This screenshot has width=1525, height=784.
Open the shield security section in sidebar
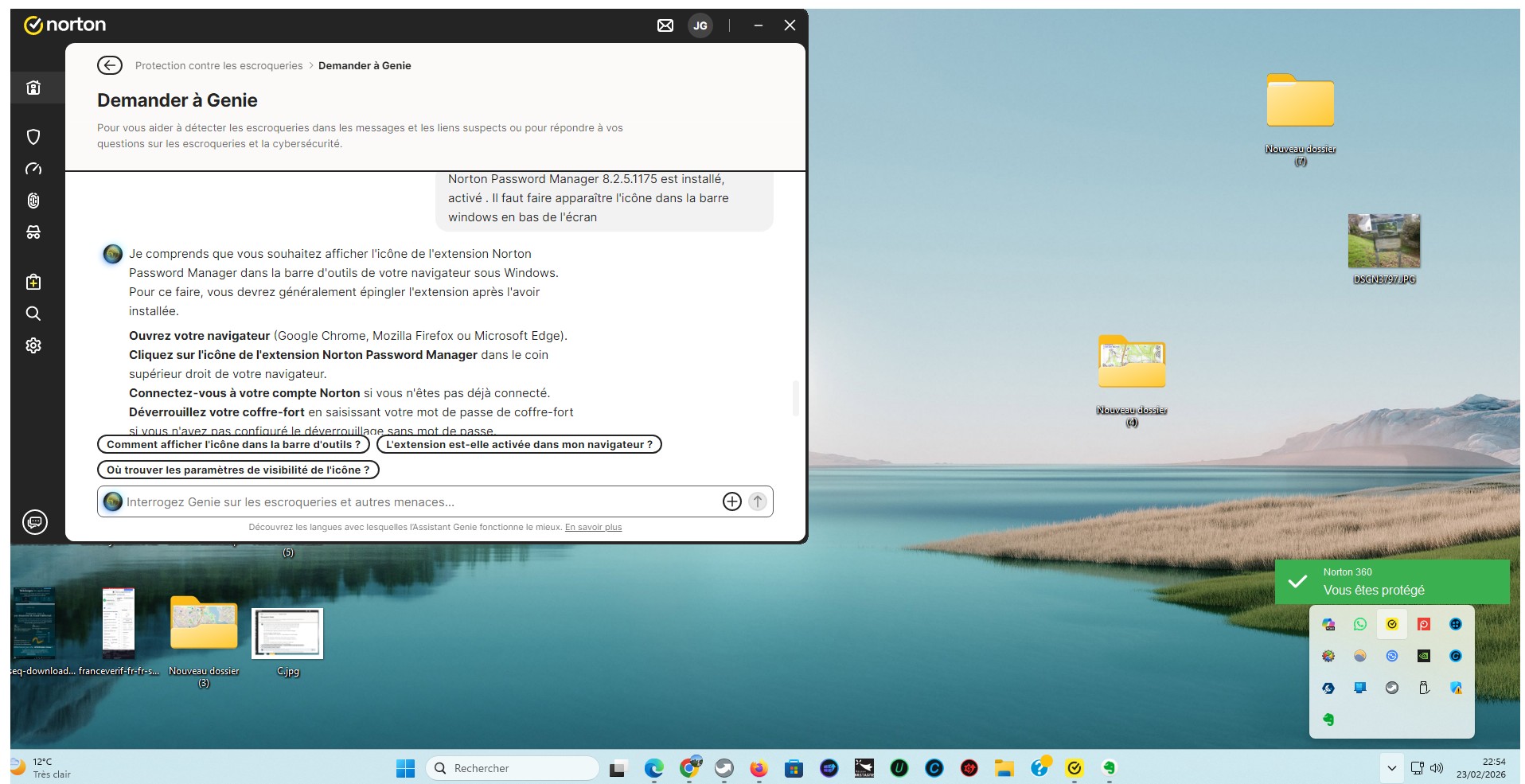pos(33,137)
